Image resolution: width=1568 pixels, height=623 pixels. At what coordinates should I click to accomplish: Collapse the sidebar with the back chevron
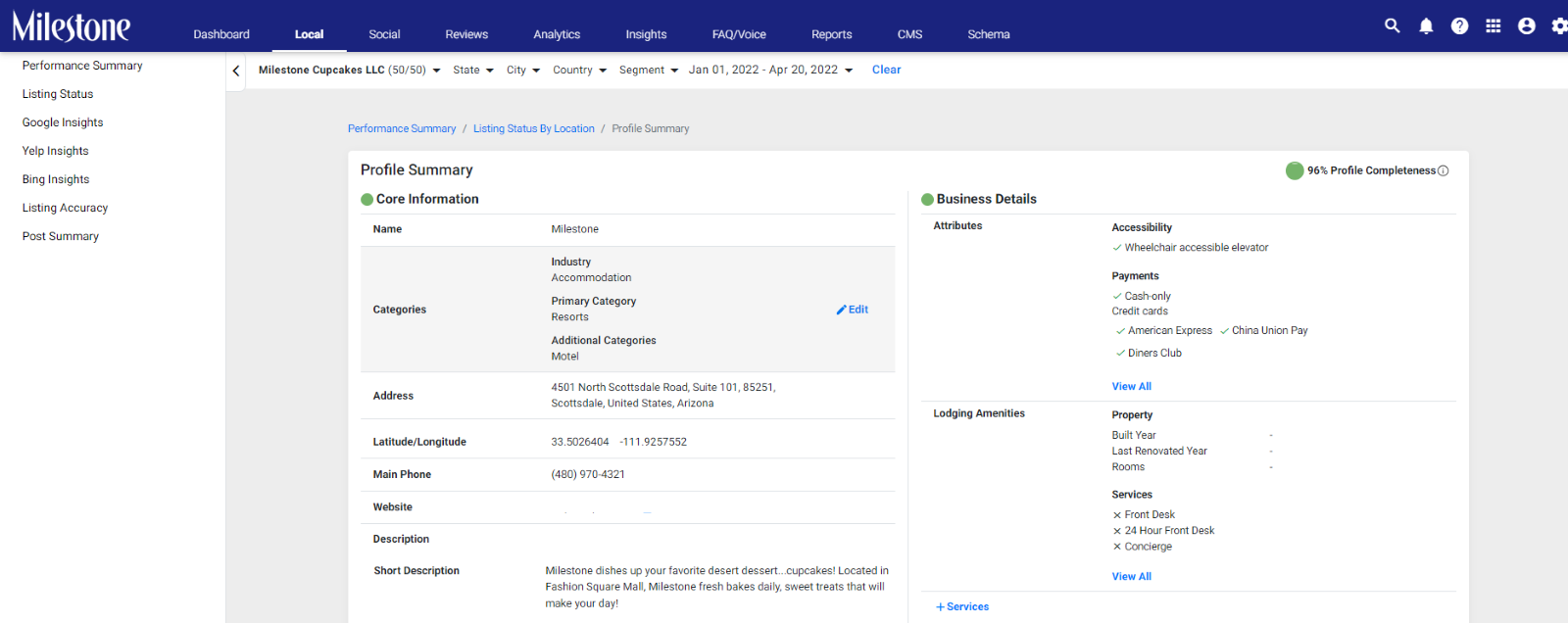coord(235,71)
